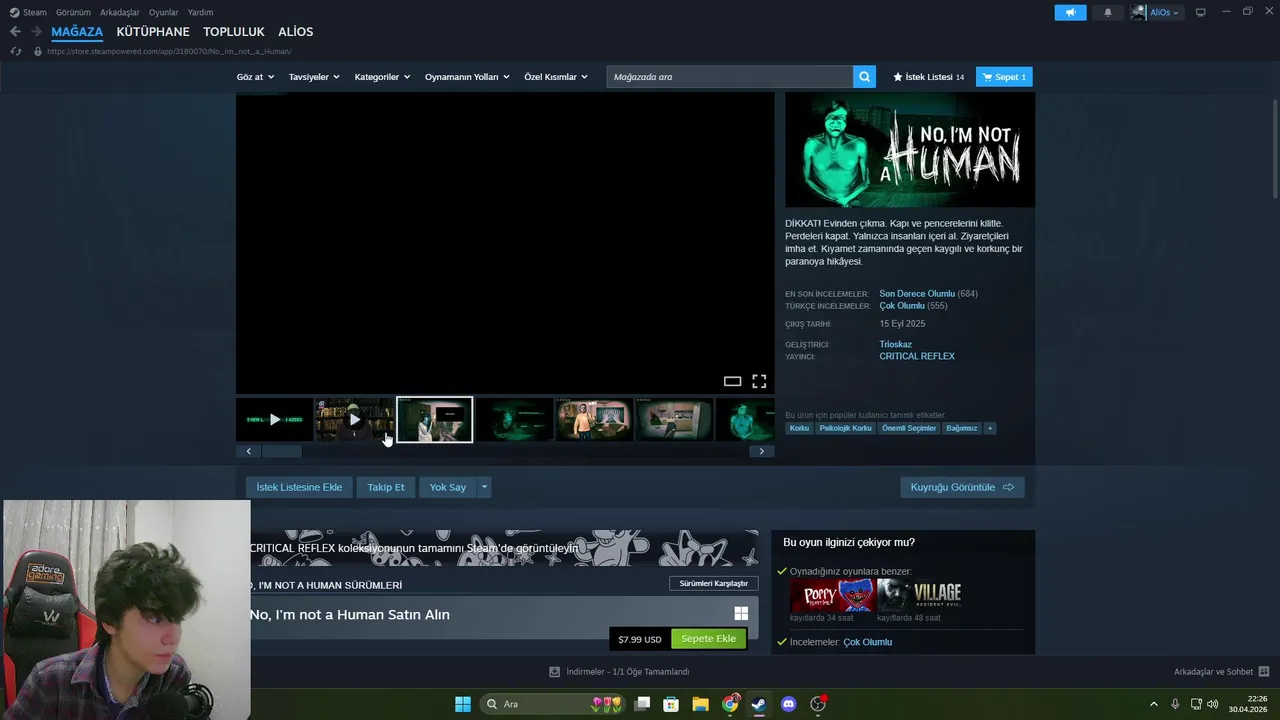Open Google Chrome from the taskbar

(x=730, y=704)
